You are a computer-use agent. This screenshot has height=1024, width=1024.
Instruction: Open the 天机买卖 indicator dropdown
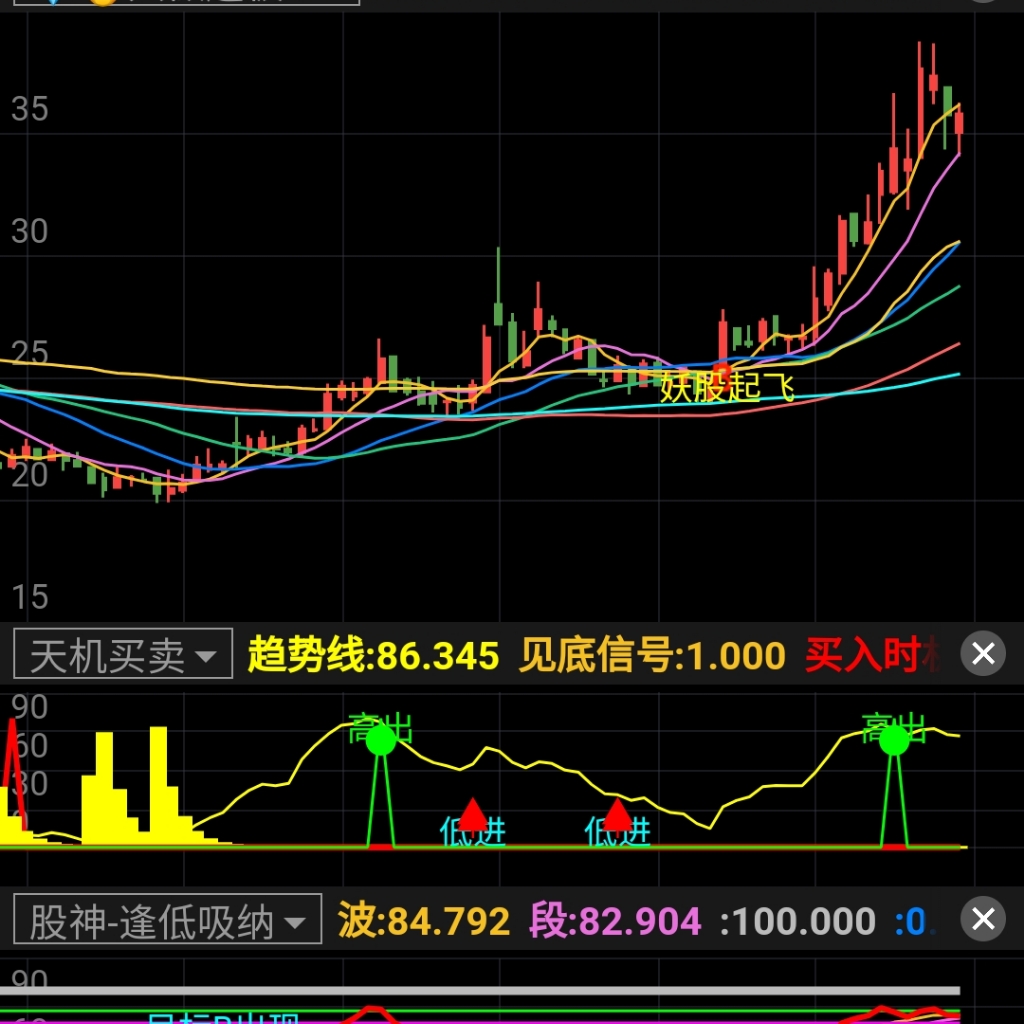coord(122,655)
